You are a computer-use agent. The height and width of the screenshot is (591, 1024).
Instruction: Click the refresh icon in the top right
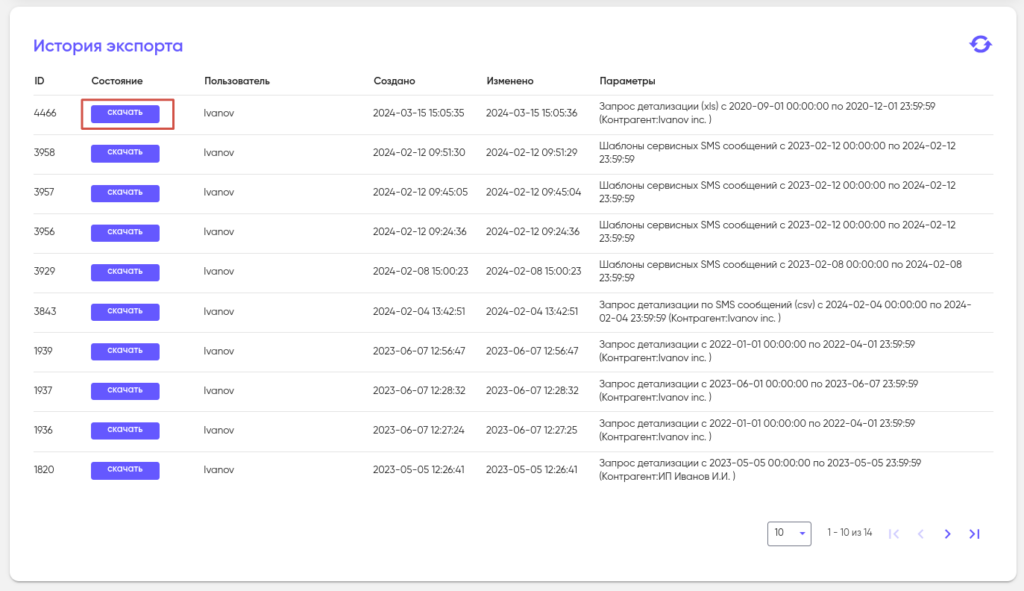(980, 45)
